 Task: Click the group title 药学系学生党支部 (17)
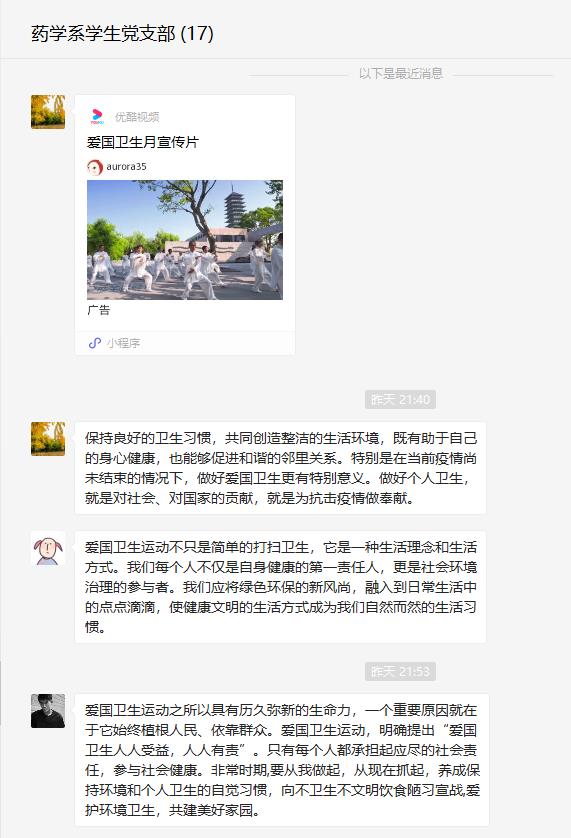tap(122, 34)
